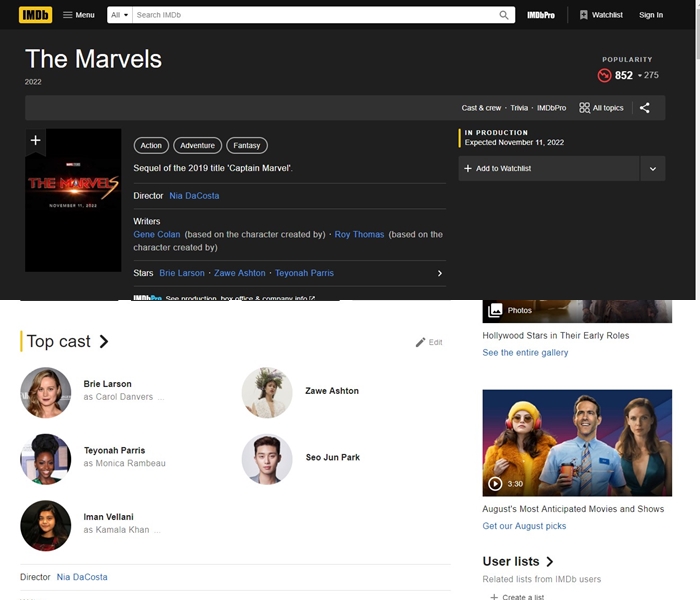The width and height of the screenshot is (700, 600).
Task: Open the All search category dropdown
Action: click(x=120, y=15)
